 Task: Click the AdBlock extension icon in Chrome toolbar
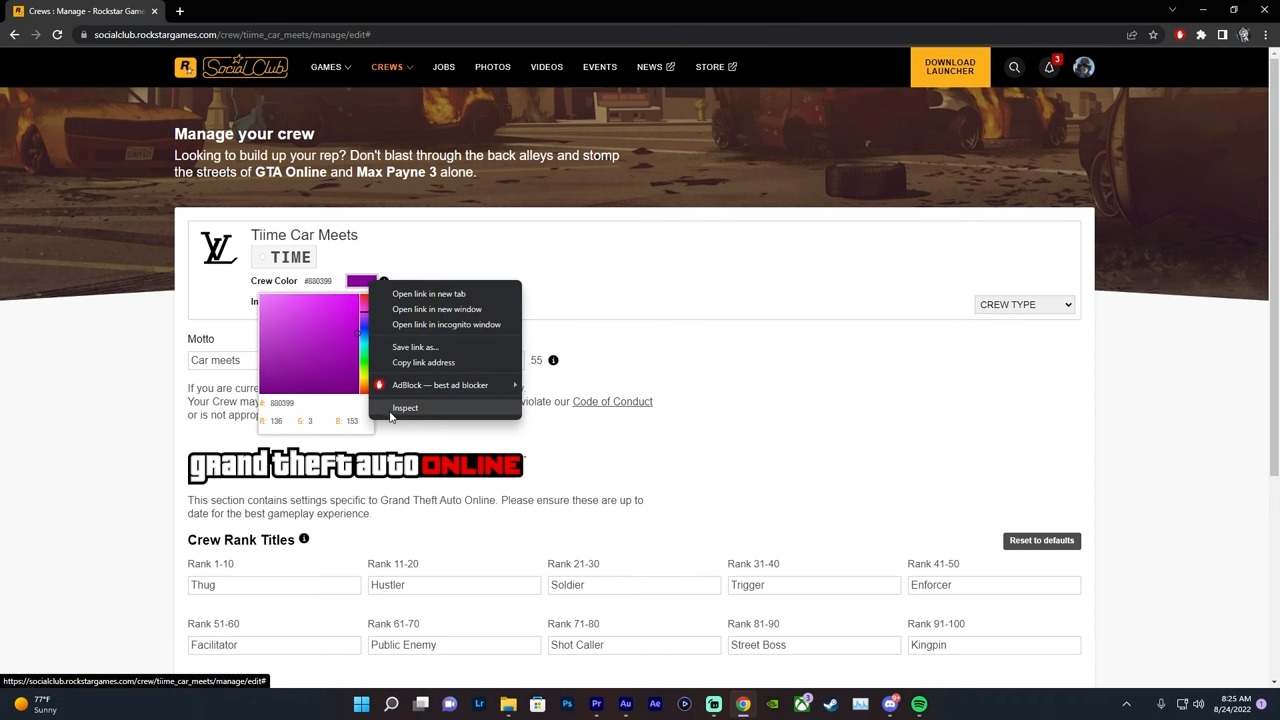click(1179, 35)
